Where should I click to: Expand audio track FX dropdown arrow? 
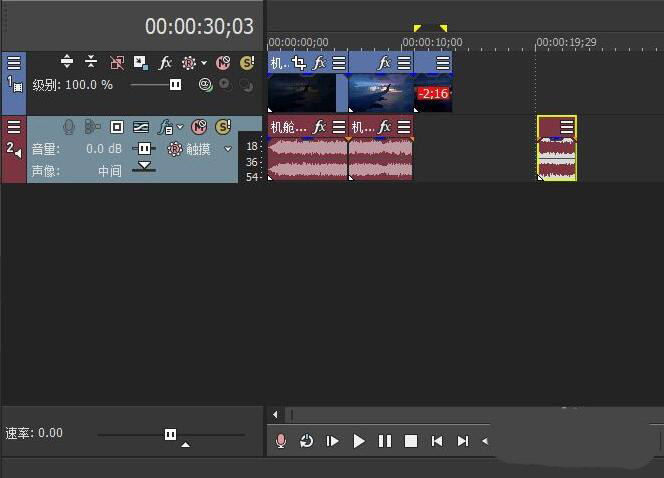(180, 127)
